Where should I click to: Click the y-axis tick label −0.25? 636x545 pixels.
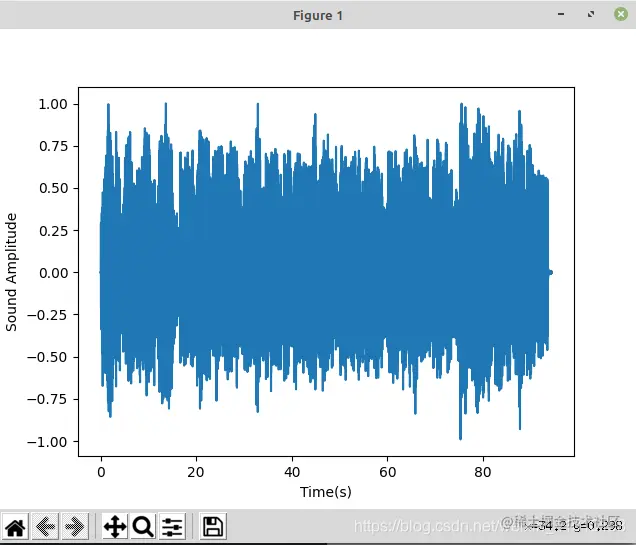pyautogui.click(x=47, y=315)
